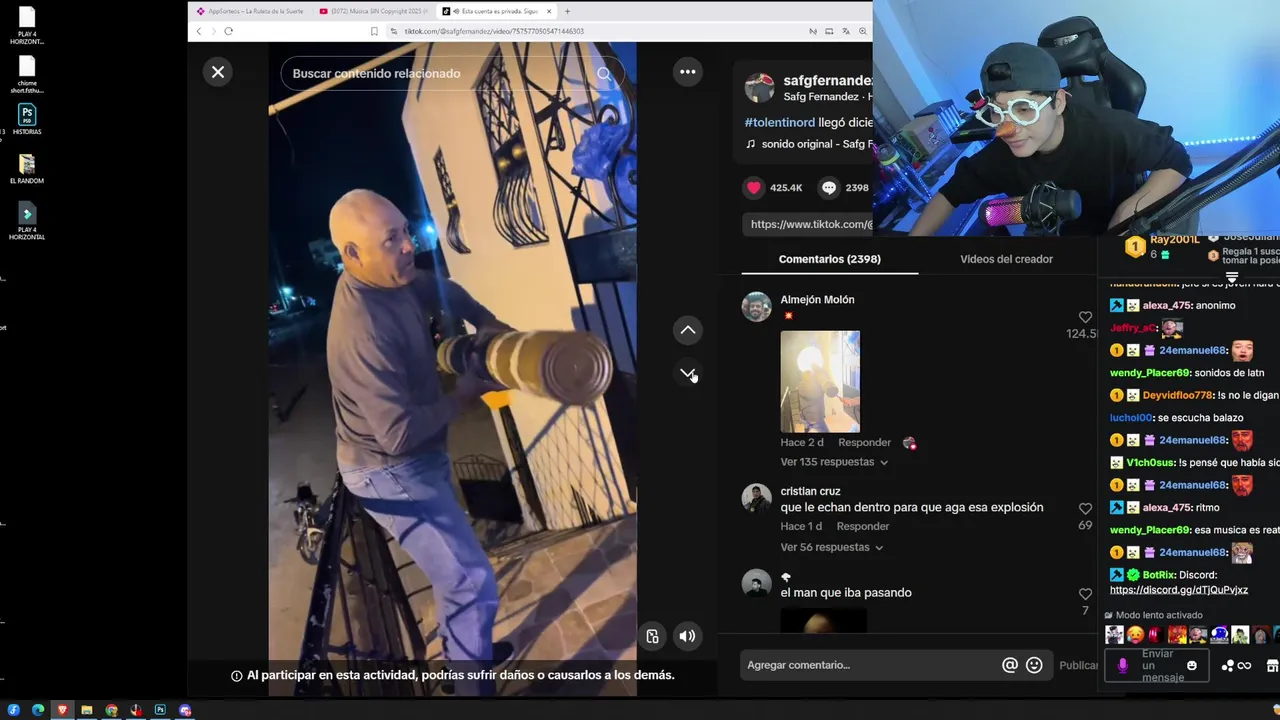Click the 'Publicar' button
Image resolution: width=1280 pixels, height=720 pixels.
[1078, 665]
